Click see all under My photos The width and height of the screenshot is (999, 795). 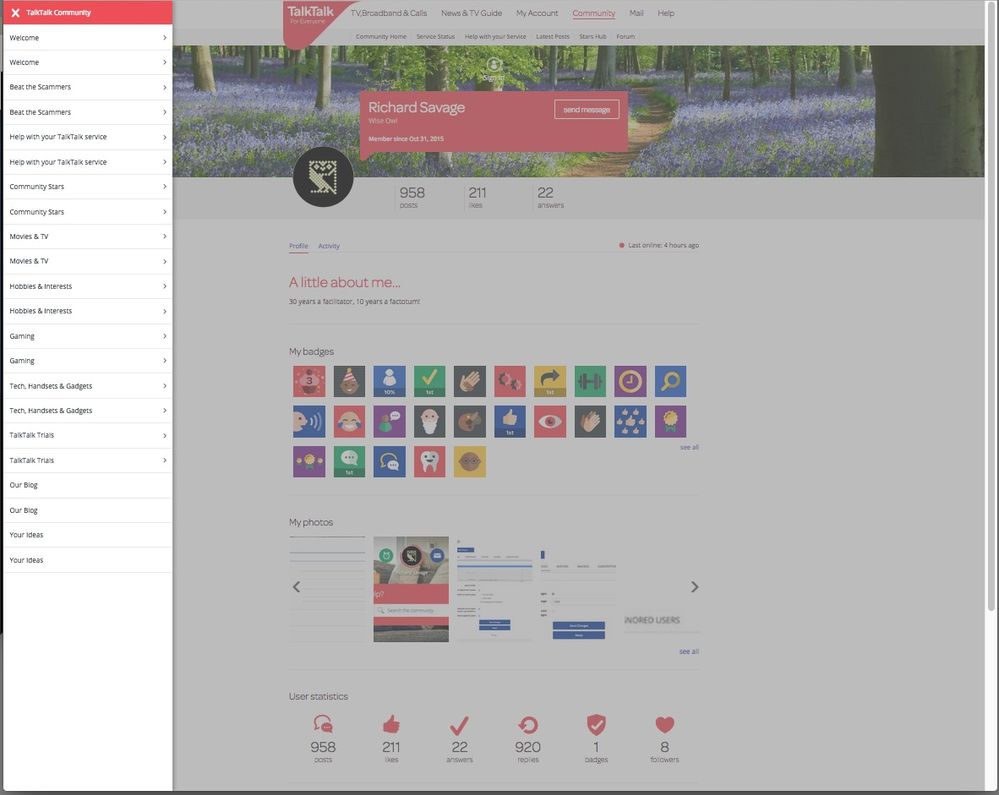pos(689,652)
